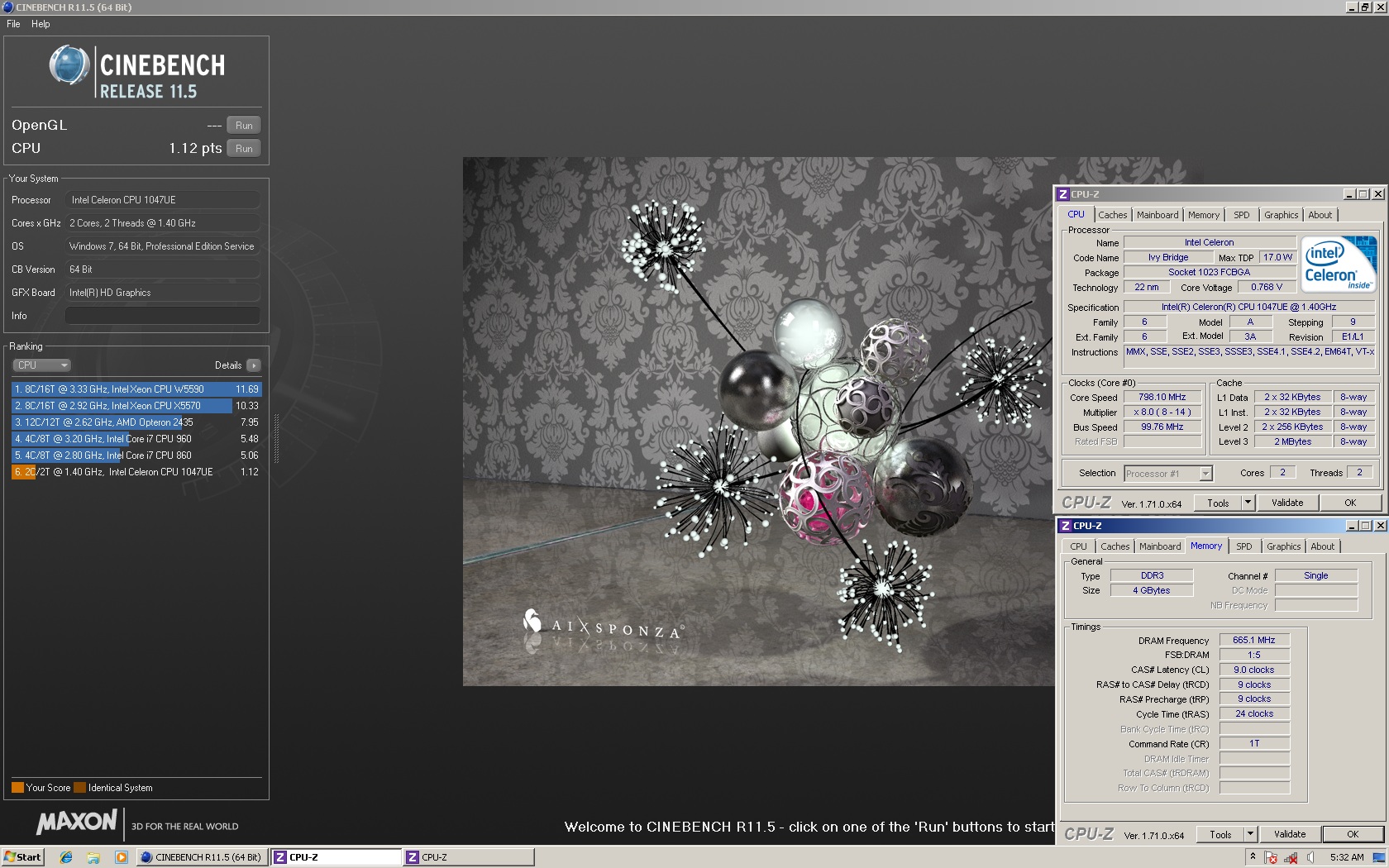Select the Intel Xeon W5590 ranking row
The width and height of the screenshot is (1389, 868).
pyautogui.click(x=136, y=389)
